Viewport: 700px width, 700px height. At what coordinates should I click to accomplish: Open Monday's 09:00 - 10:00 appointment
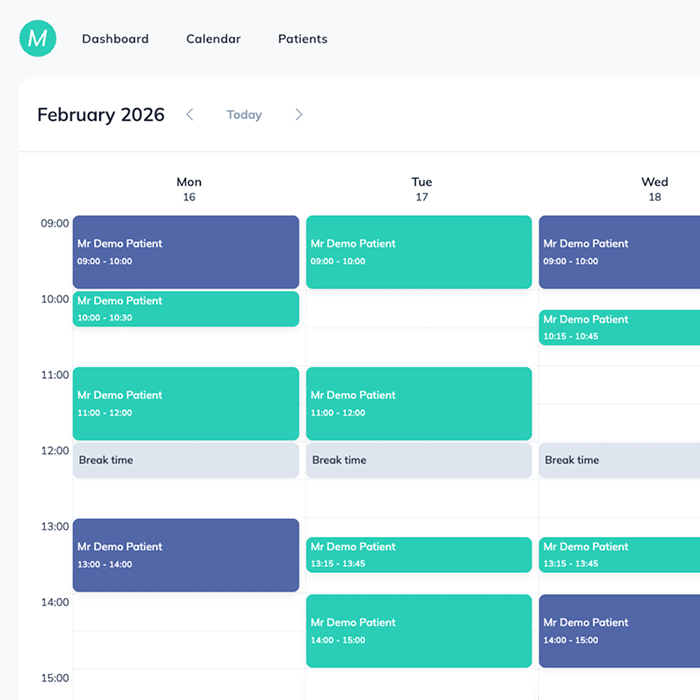(186, 252)
